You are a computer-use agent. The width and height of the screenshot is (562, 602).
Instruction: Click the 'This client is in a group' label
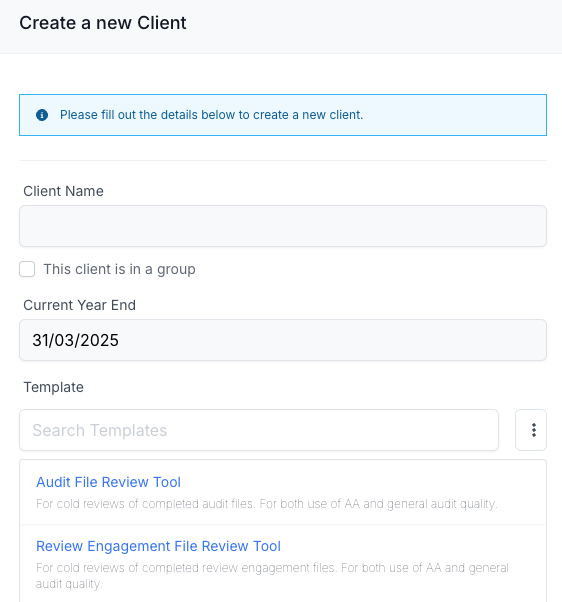tap(119, 269)
